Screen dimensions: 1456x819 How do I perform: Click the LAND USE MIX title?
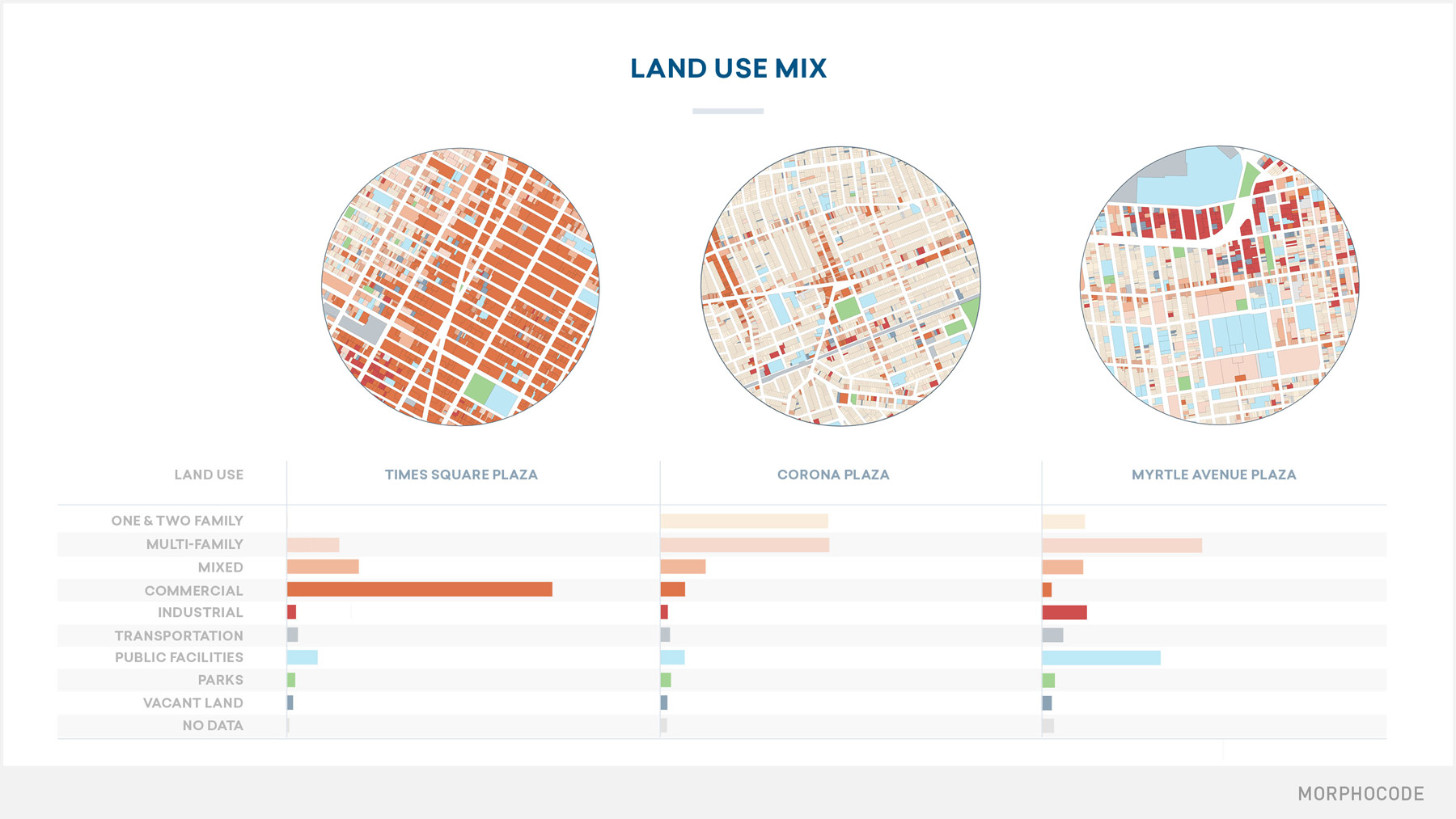pyautogui.click(x=728, y=69)
